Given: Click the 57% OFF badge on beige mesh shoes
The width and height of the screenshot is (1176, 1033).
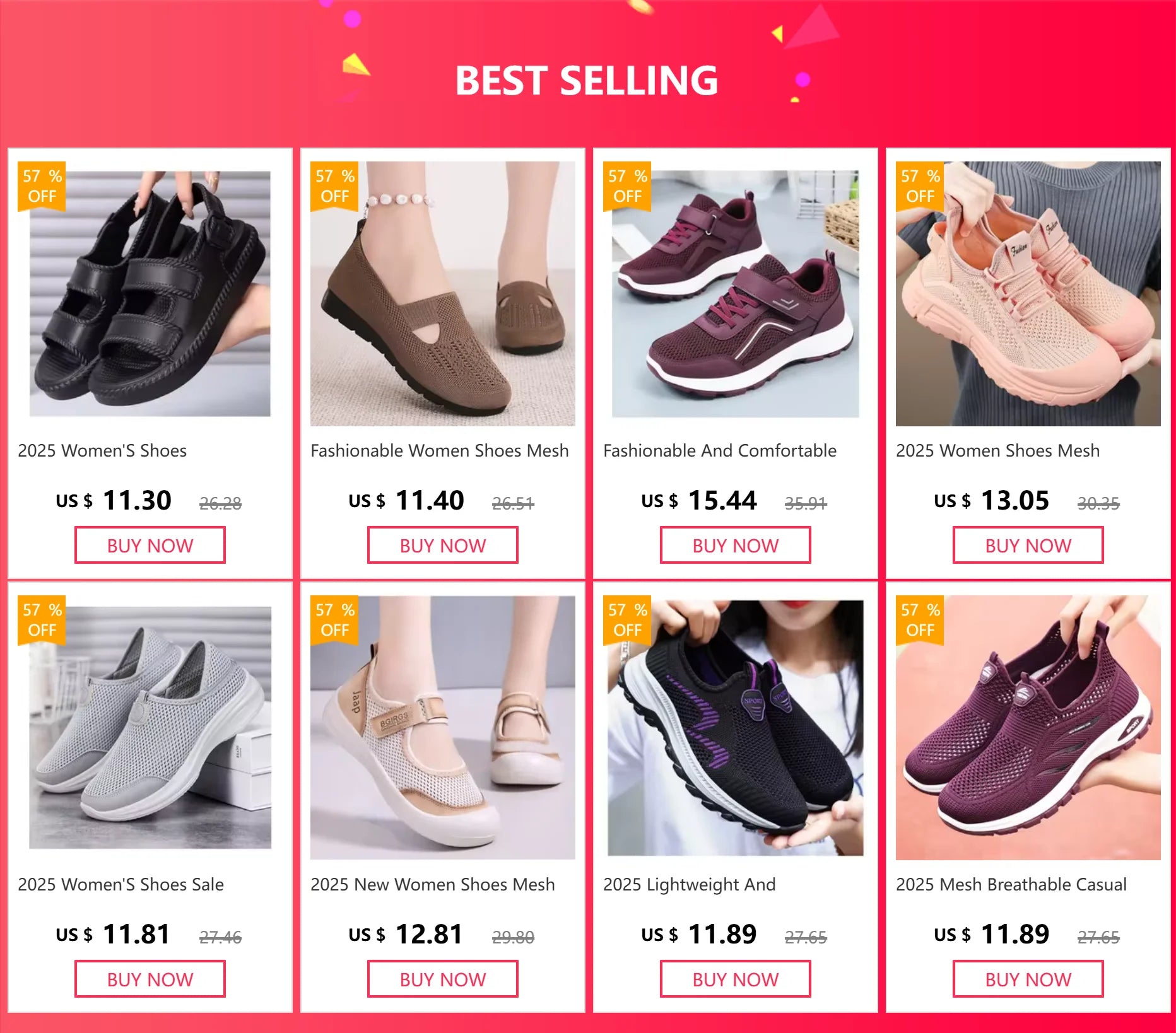Looking at the screenshot, I should tap(334, 621).
